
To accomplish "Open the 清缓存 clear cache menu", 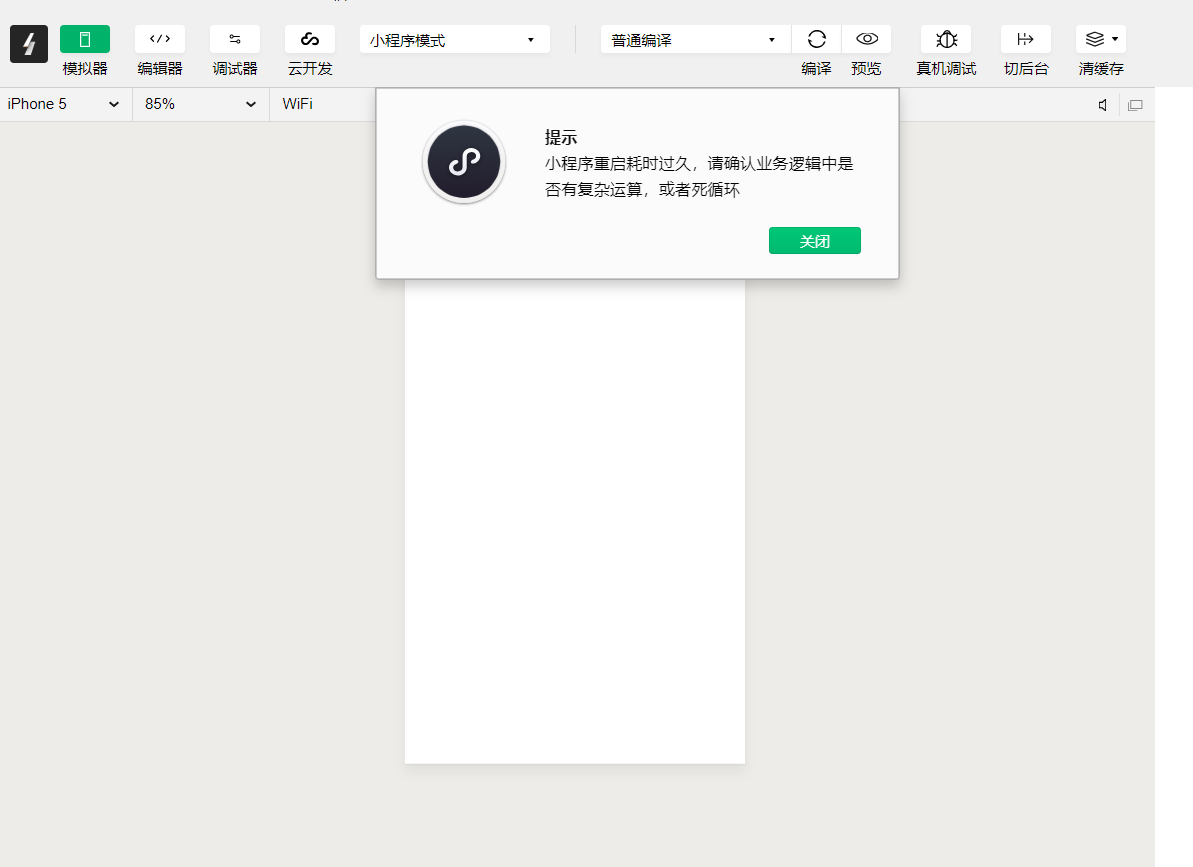I will pyautogui.click(x=1101, y=40).
